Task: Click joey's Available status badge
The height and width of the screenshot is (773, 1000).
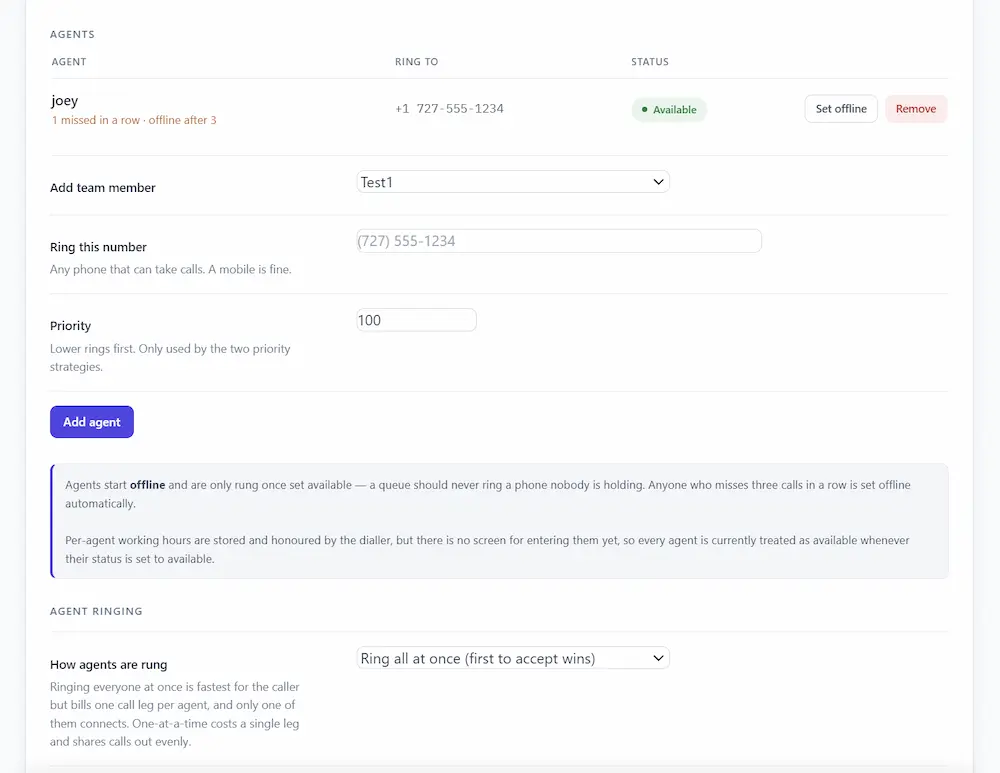Action: [x=669, y=110]
